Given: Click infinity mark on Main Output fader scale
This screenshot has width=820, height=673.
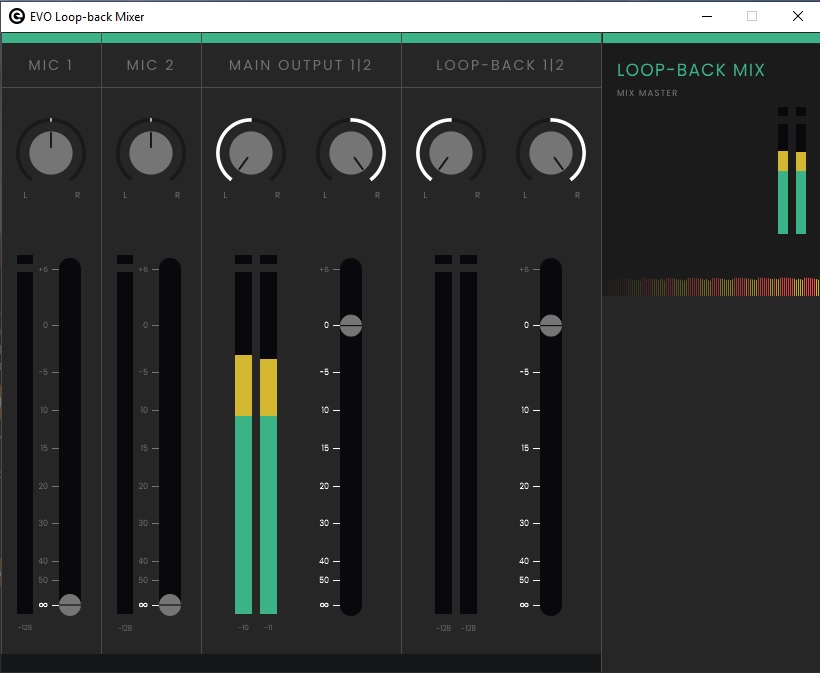Looking at the screenshot, I should point(324,605).
